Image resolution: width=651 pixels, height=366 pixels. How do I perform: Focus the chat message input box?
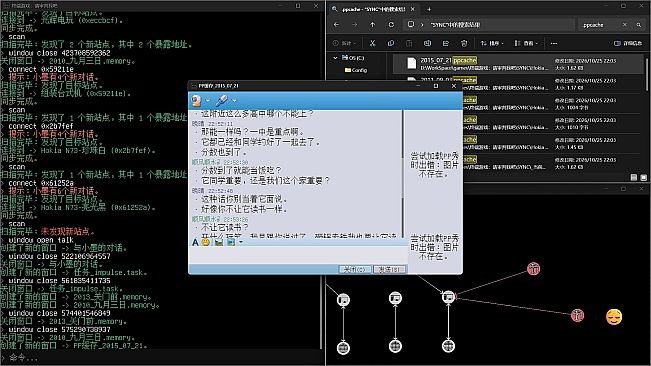[297, 255]
